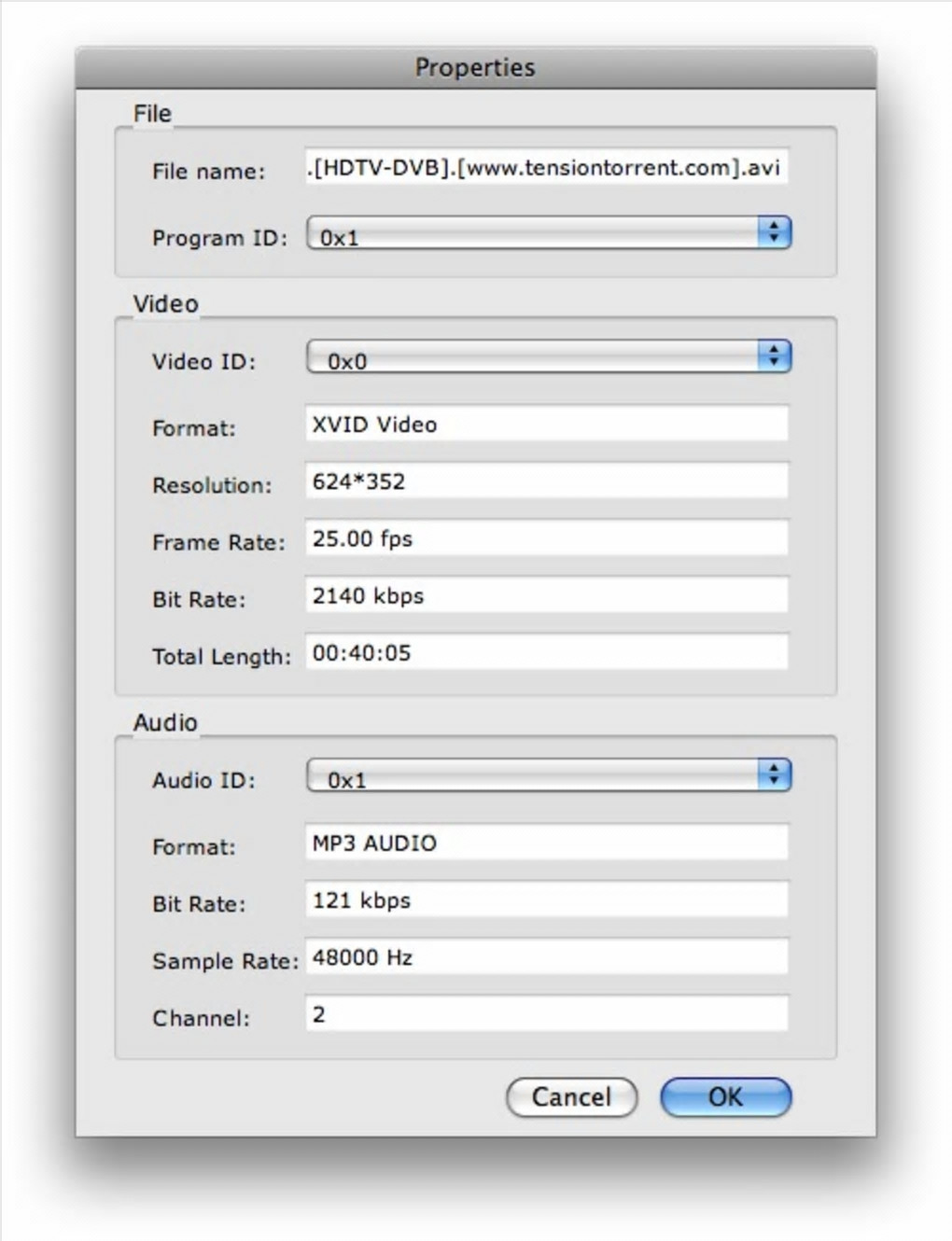Click the MP3 AUDIO format field
952x1241 pixels.
[546, 844]
